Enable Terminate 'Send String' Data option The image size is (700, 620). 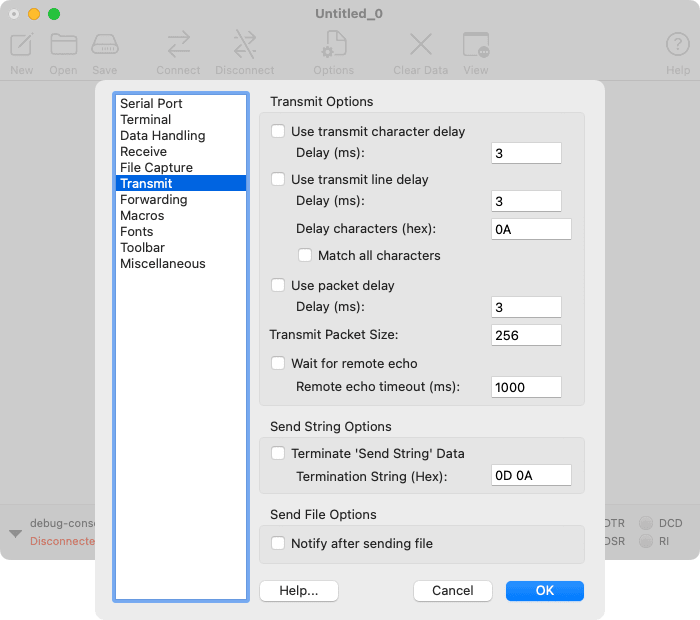279,453
